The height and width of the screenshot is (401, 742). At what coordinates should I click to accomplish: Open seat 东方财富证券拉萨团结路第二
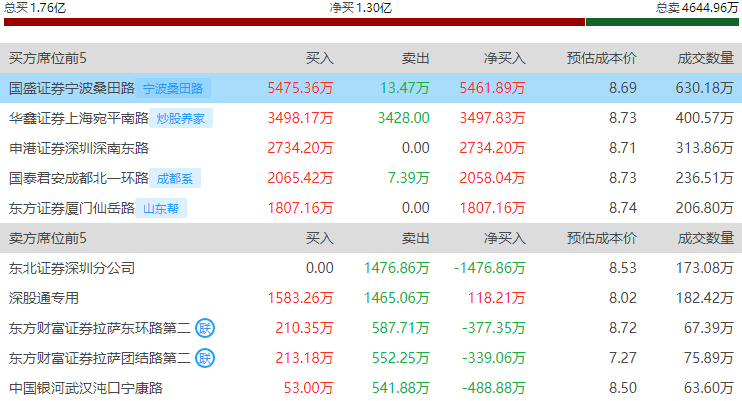pyautogui.click(x=99, y=358)
